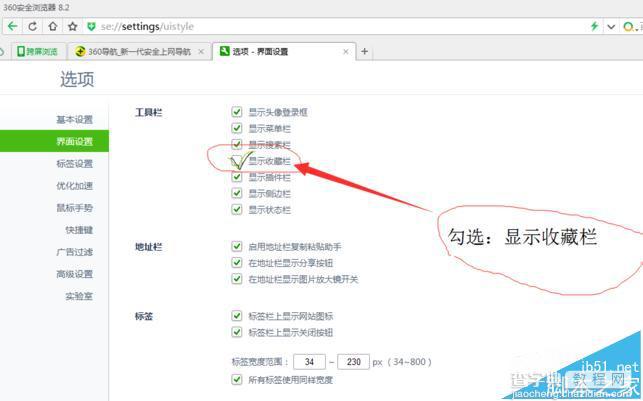Image resolution: width=643 pixels, height=401 pixels.
Task: Toggle 标签栏上显示网站图标 checkbox
Action: point(237,316)
